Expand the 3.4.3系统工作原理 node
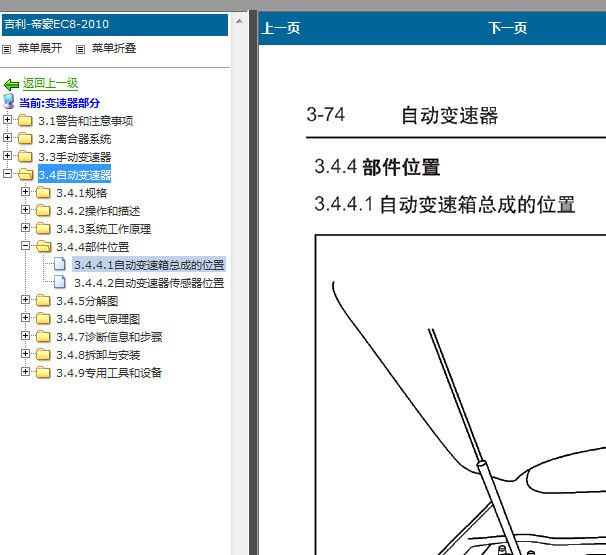The width and height of the screenshot is (606, 555). click(x=25, y=228)
